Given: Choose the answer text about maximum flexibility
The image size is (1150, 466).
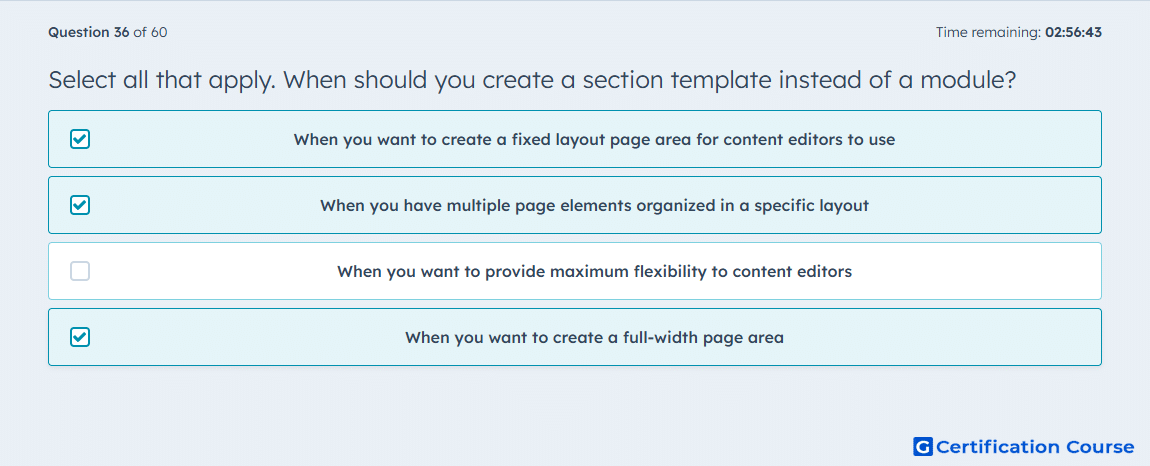Looking at the screenshot, I should 594,272.
